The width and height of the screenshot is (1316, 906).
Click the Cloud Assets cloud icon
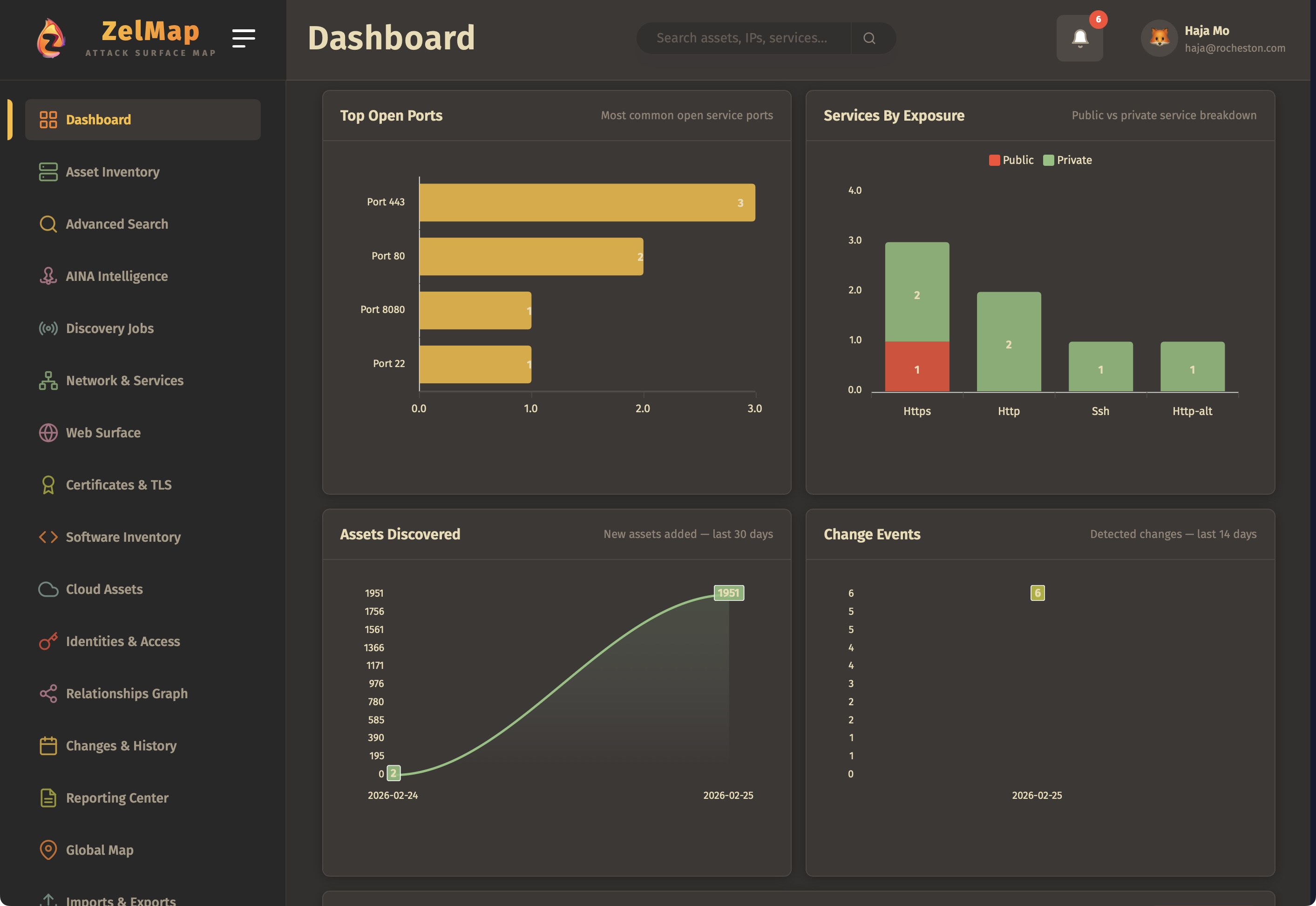[48, 589]
